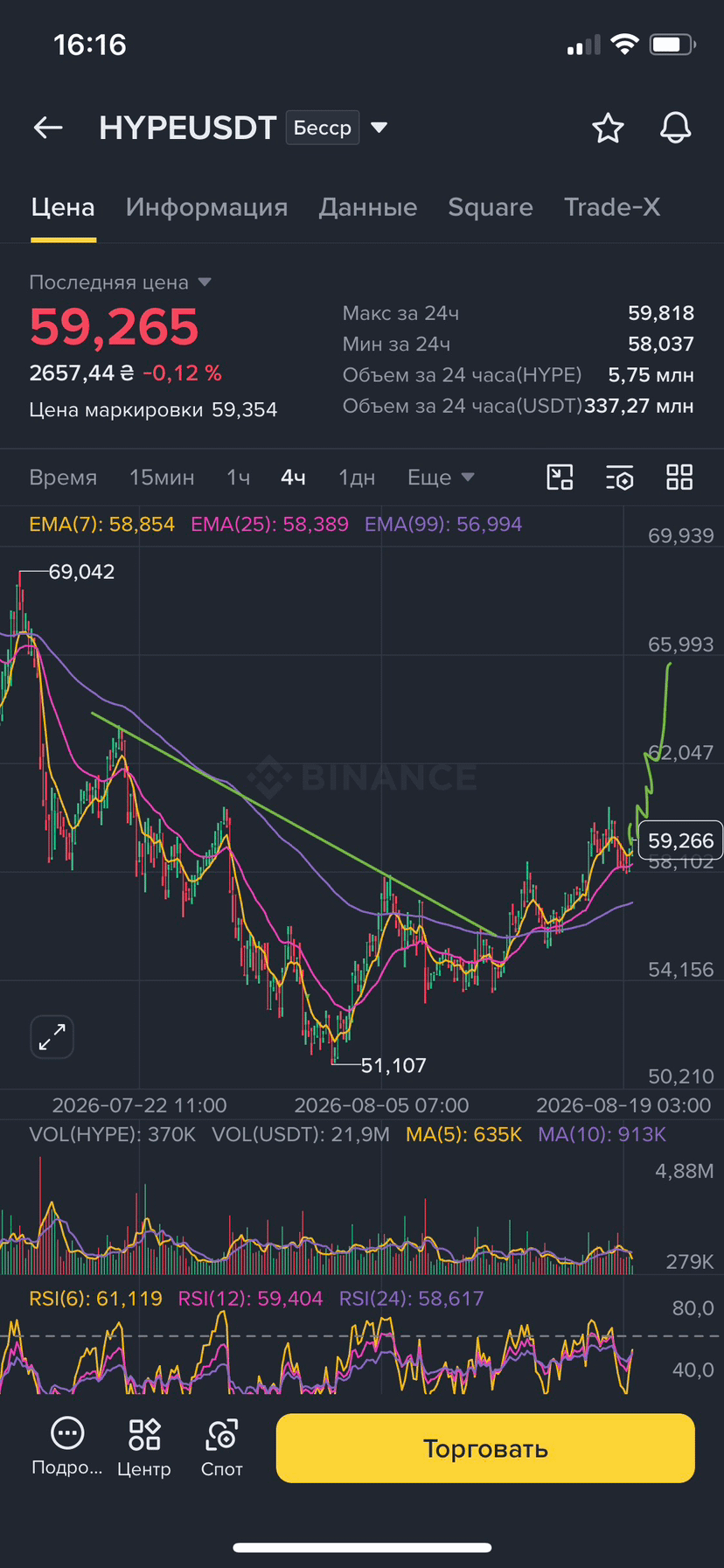This screenshot has height=1568, width=724.
Task: Tap the 2026-08-19 03:00 date label
Action: click(x=623, y=1105)
